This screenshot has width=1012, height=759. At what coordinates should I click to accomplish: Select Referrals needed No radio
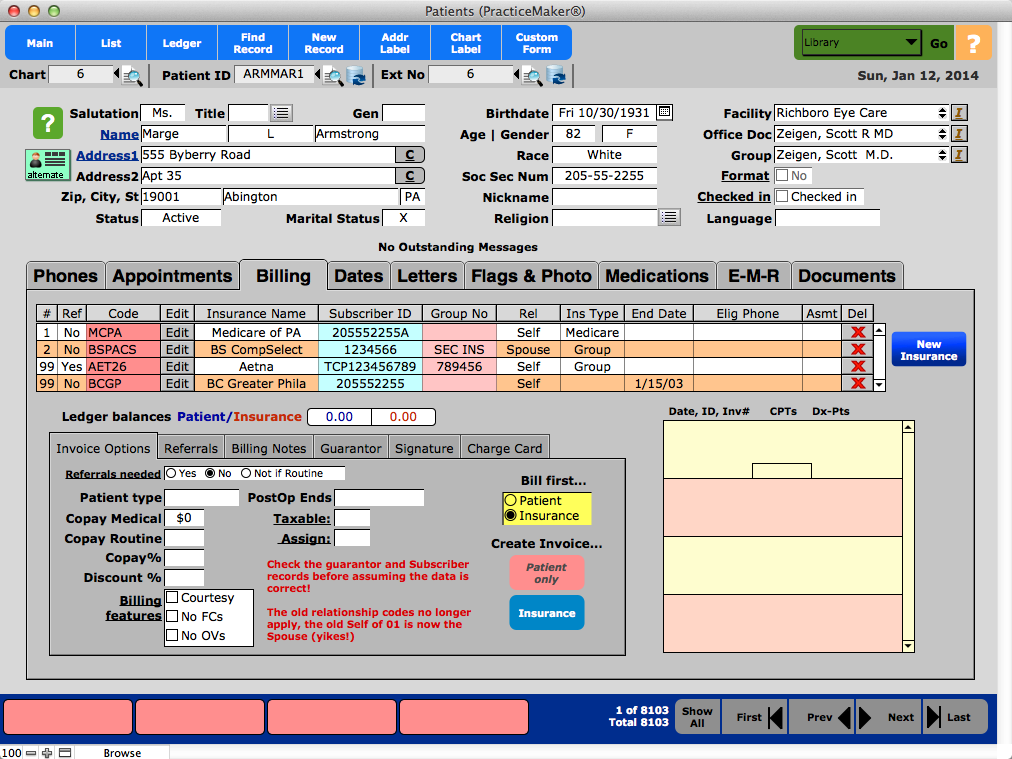[x=210, y=473]
